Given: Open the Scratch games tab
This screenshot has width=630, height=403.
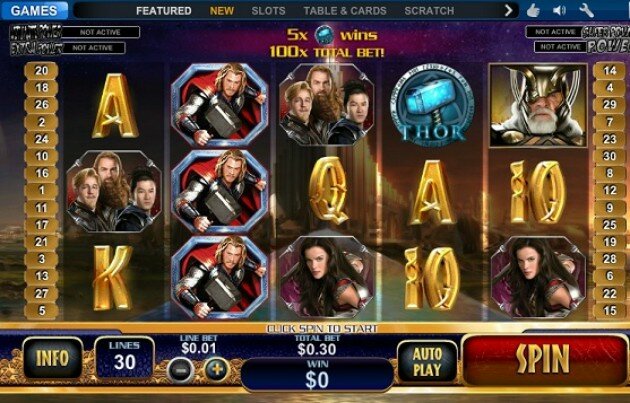Looking at the screenshot, I should click(x=429, y=11).
